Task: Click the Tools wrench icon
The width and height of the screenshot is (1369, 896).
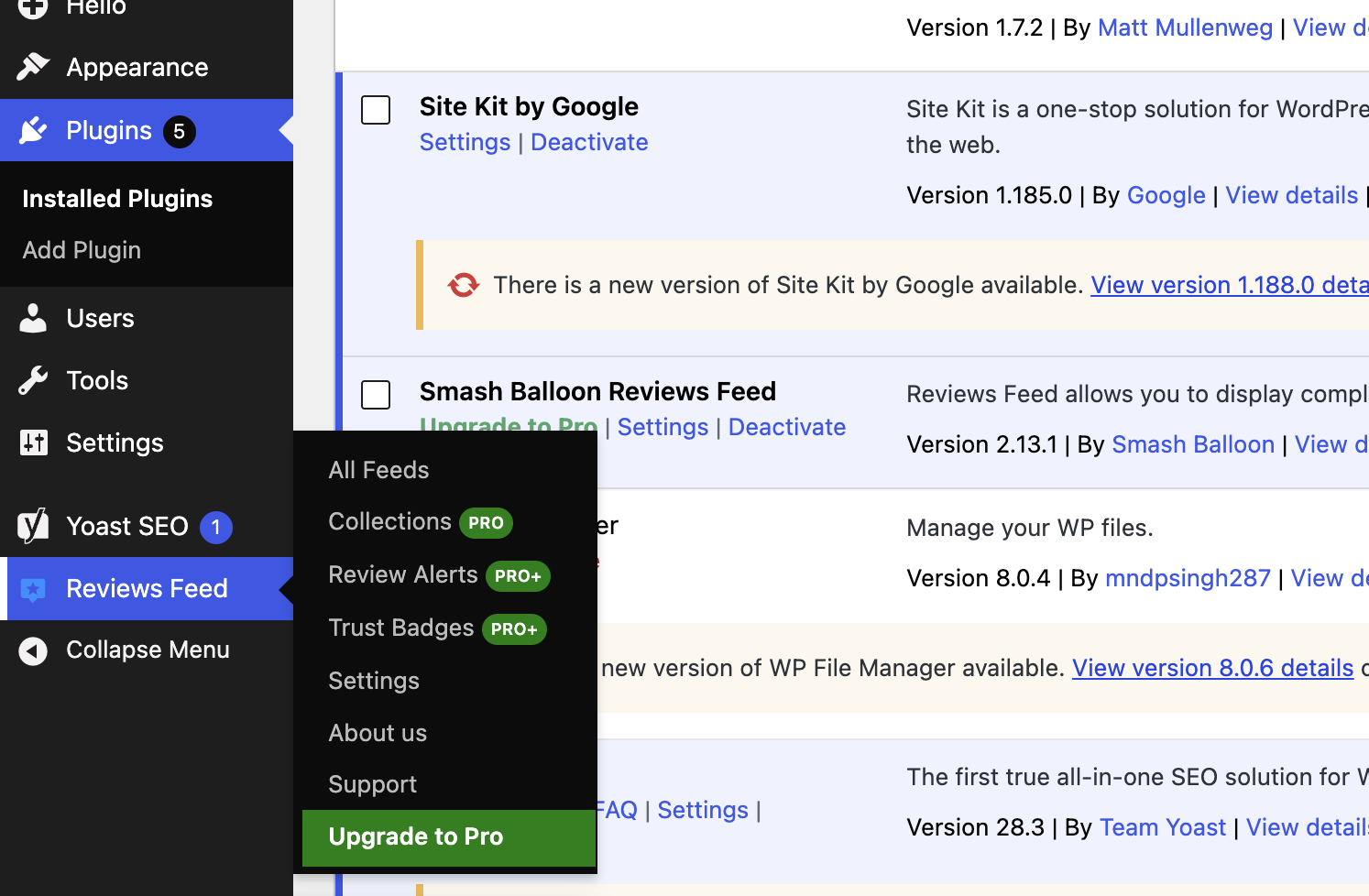Action: click(33, 380)
